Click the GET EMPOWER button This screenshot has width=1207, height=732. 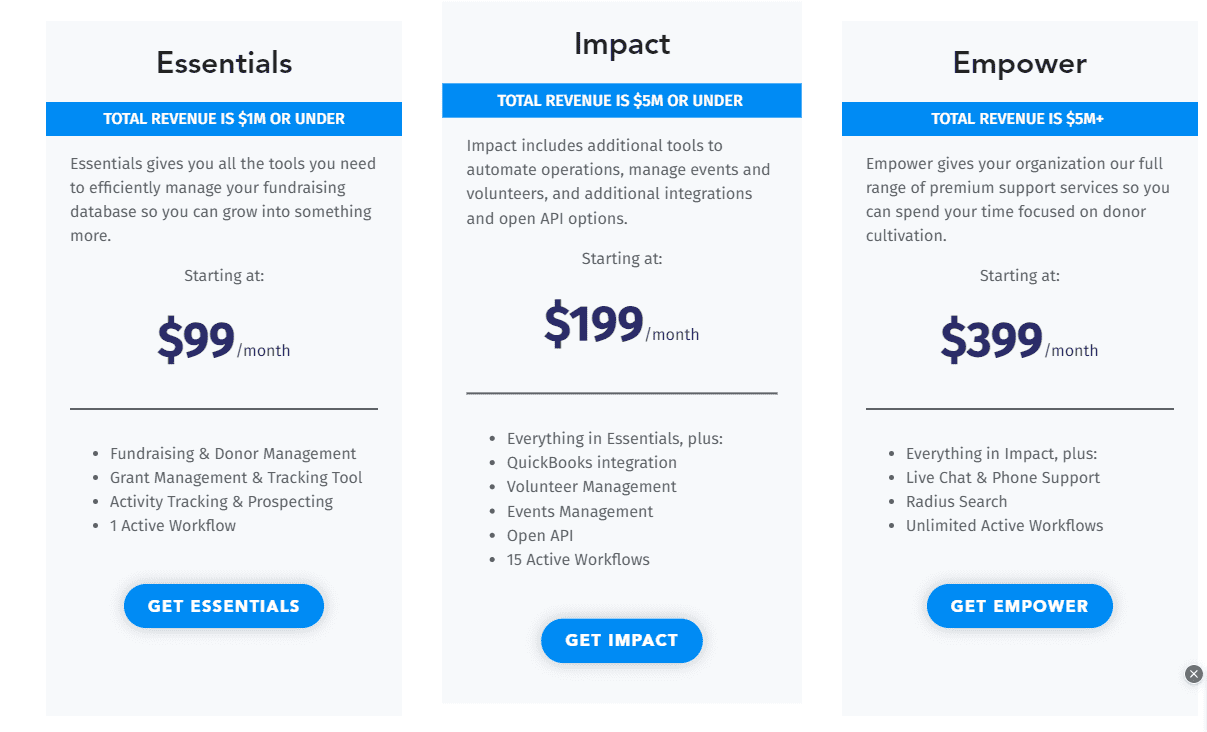click(x=1019, y=605)
